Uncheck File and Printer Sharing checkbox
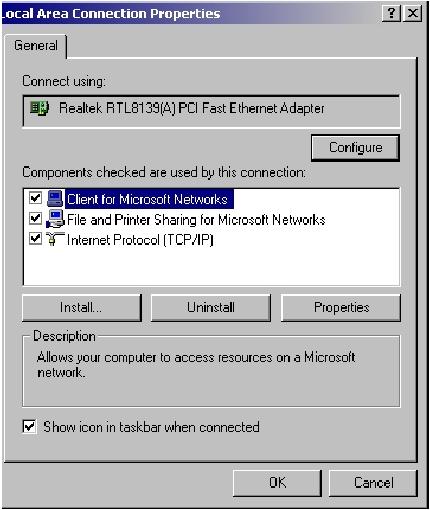430x510 pixels. click(x=35, y=219)
